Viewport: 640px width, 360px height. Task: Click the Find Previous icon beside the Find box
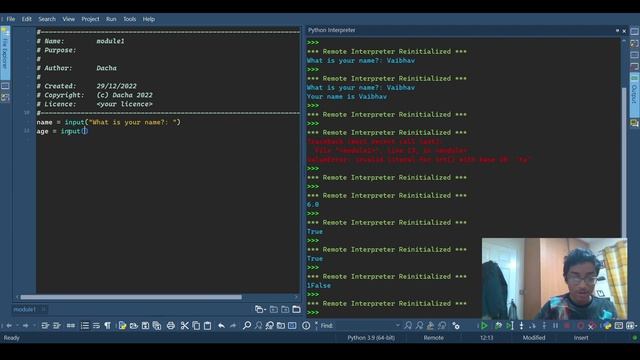tap(420, 326)
